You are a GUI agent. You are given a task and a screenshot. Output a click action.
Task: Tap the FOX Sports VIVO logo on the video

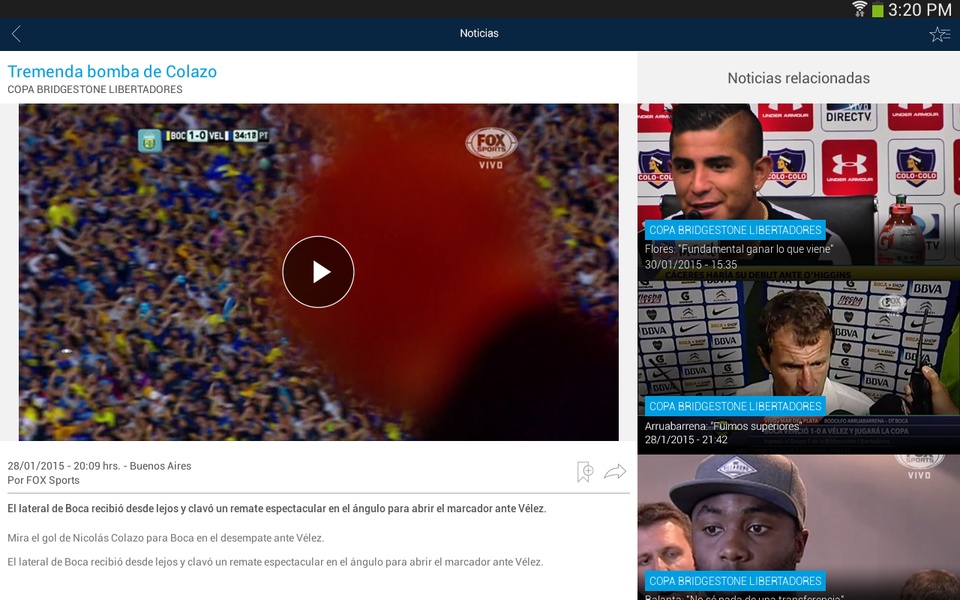[x=491, y=148]
